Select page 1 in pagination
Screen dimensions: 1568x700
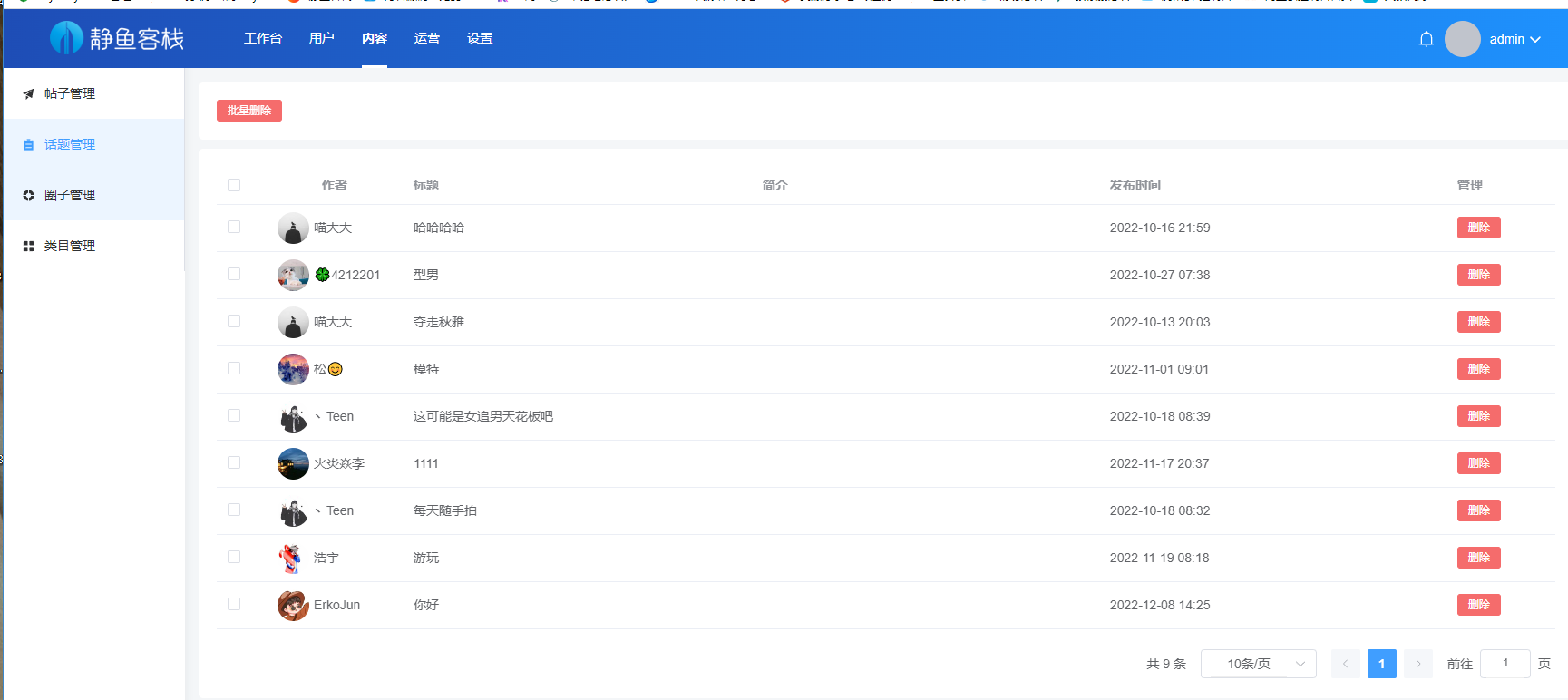point(1381,664)
